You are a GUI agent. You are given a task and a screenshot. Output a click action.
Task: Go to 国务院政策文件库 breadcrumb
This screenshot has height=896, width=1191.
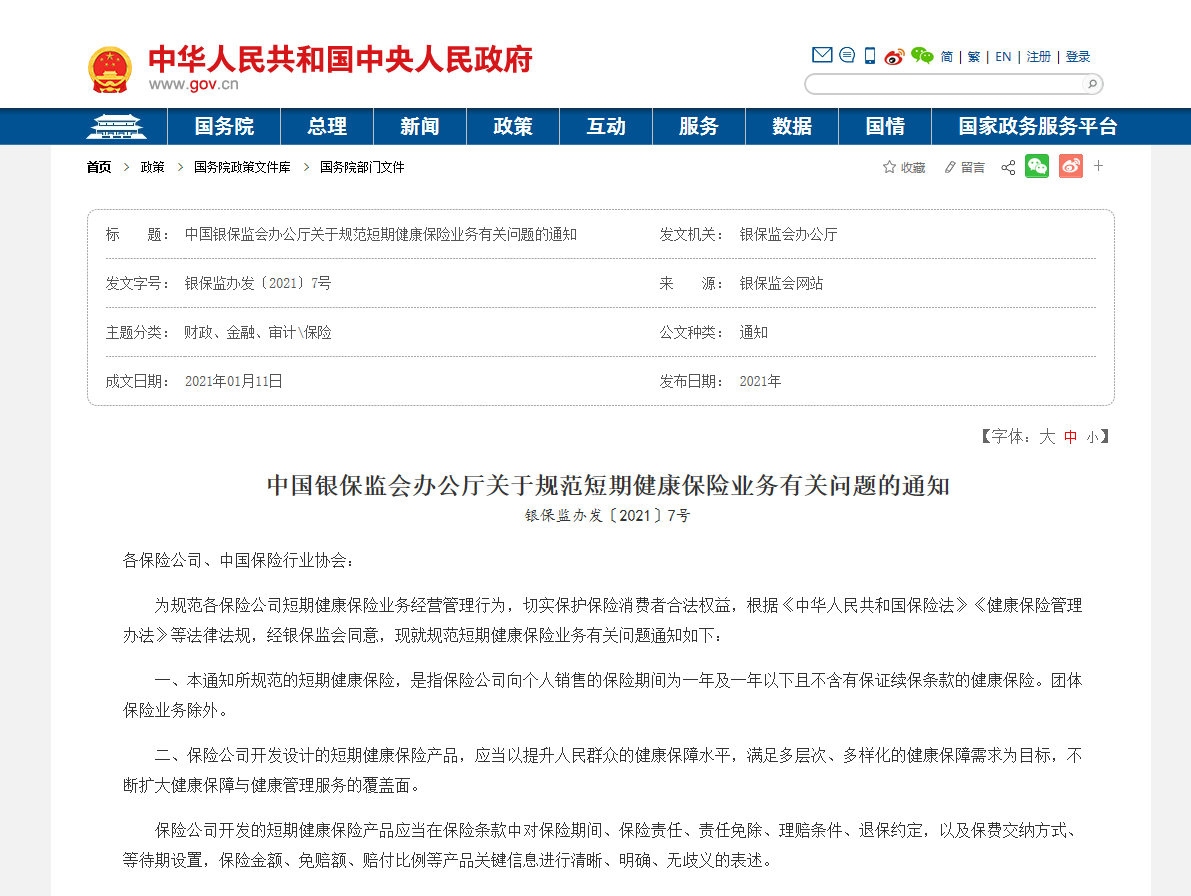click(242, 168)
